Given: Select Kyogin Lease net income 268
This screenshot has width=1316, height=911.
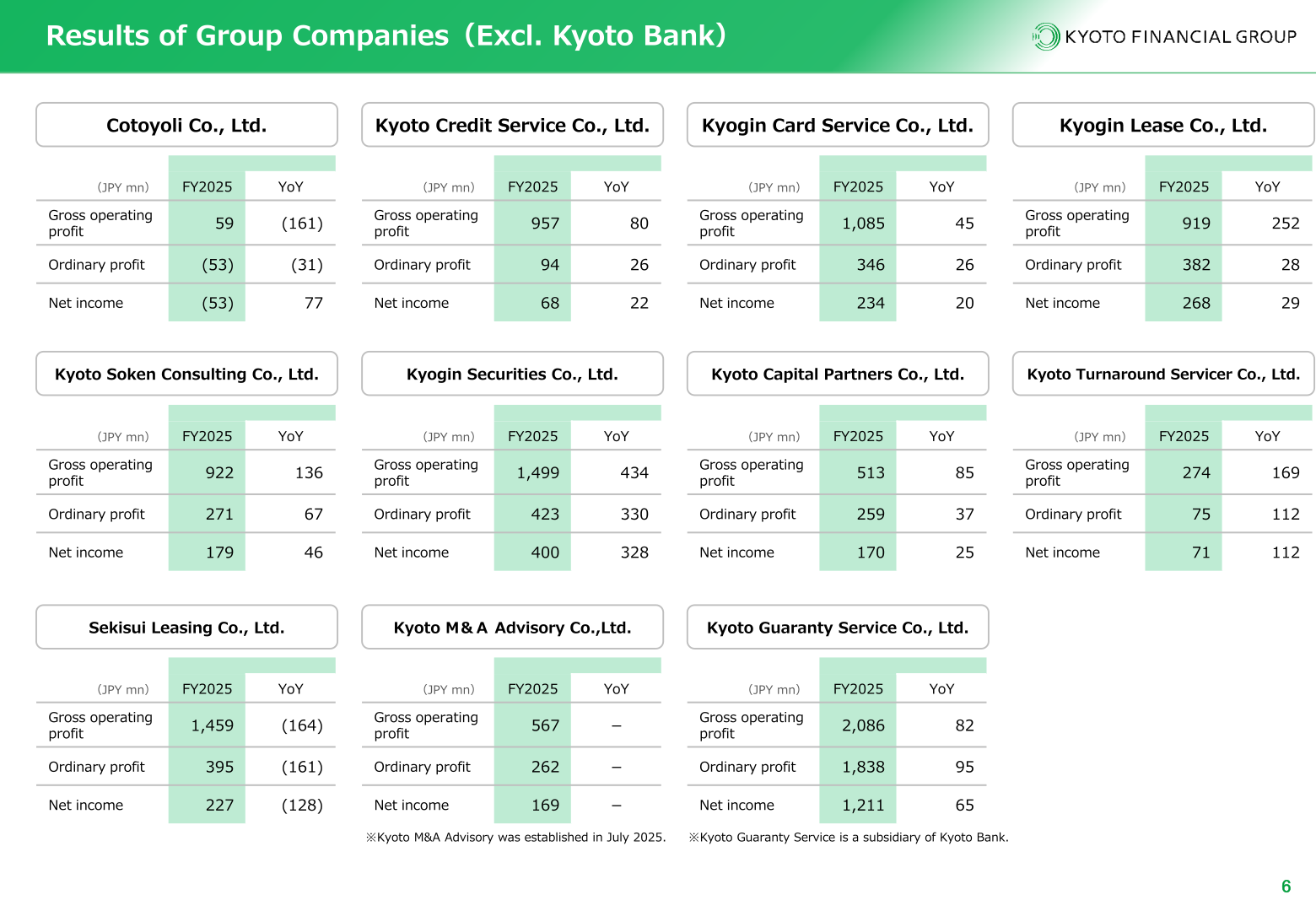Looking at the screenshot, I should point(1196,303).
